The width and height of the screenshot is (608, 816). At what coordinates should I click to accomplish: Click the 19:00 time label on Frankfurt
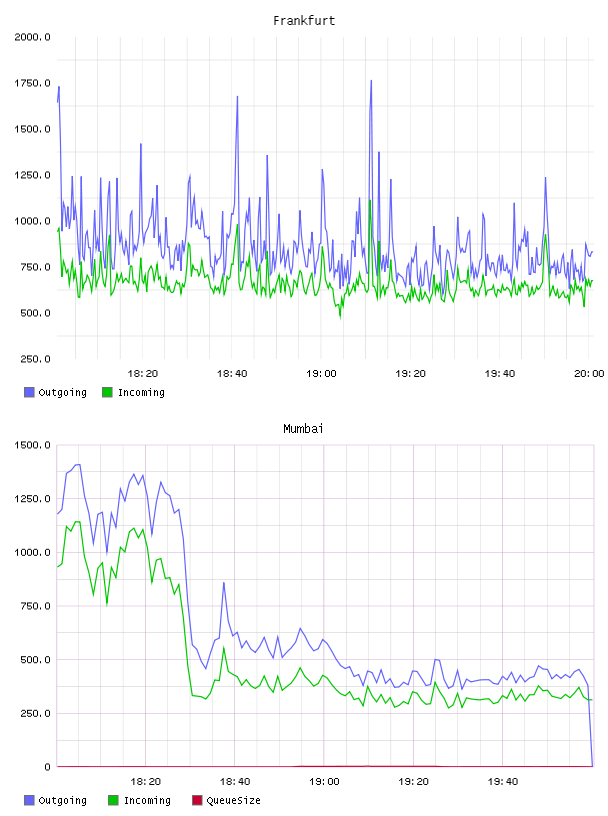[x=321, y=374]
